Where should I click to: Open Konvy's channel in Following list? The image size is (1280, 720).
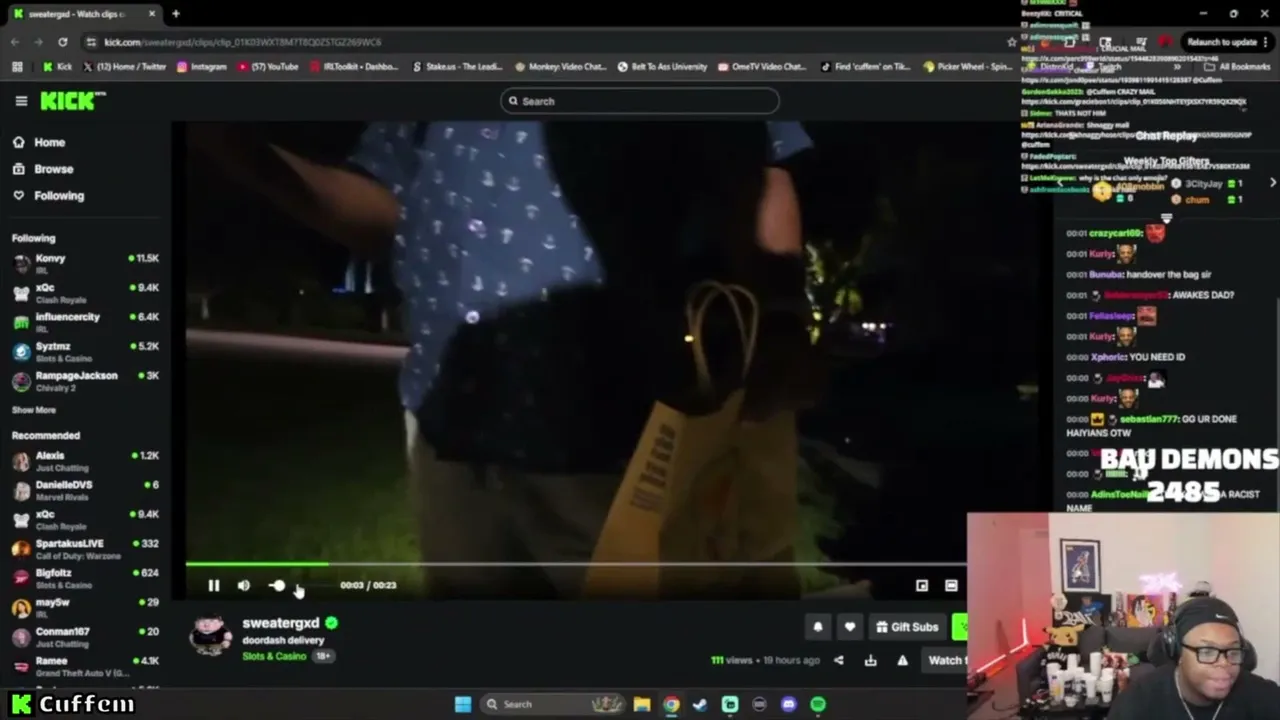tap(85, 263)
